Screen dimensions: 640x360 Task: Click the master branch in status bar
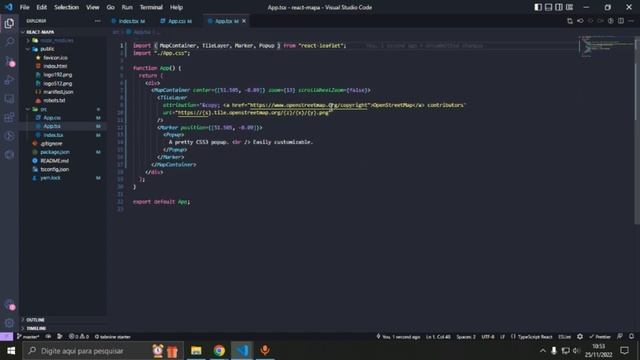point(28,337)
